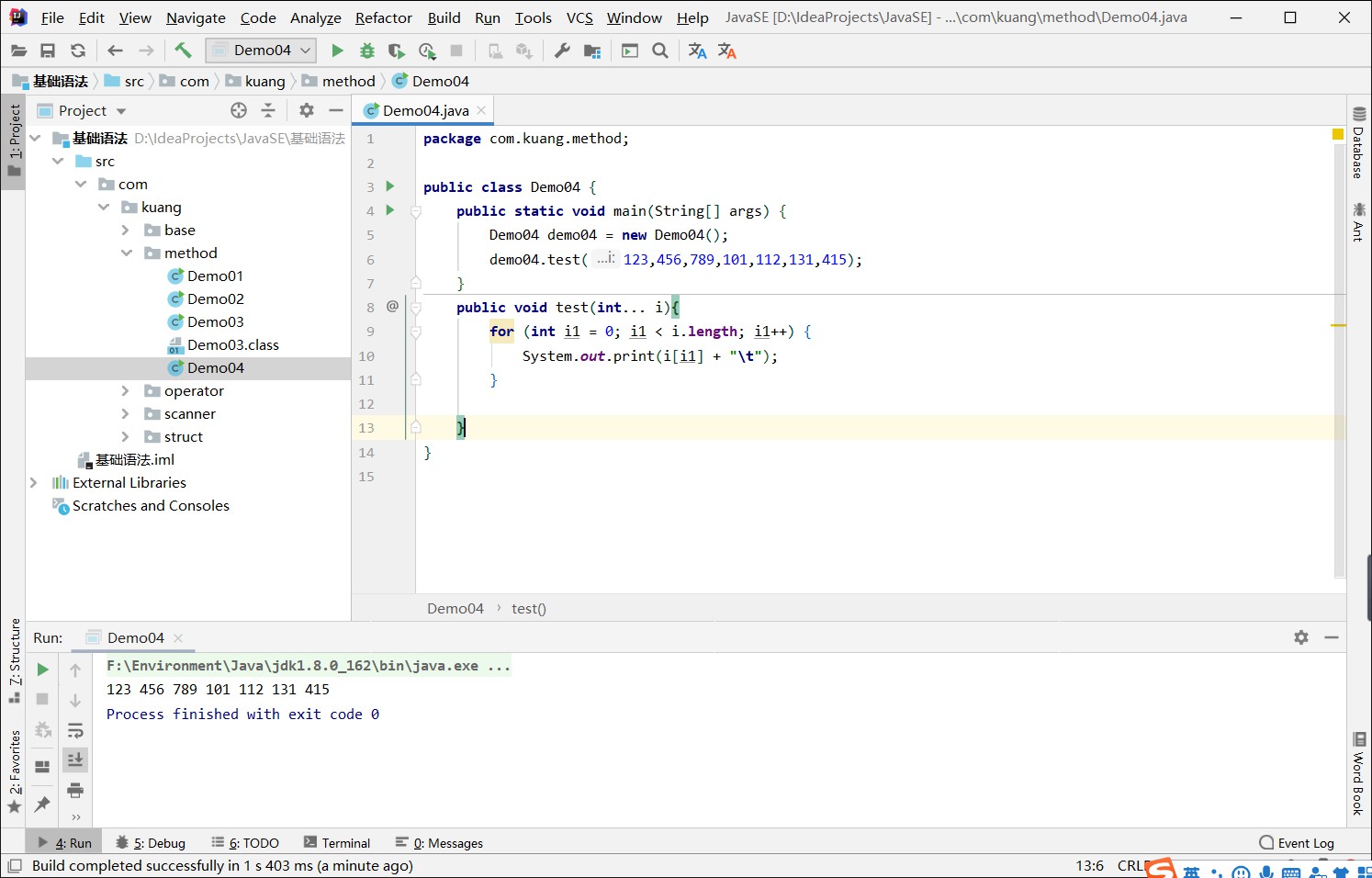Expand External Libraries node
Viewport: 1372px width, 878px height.
33,482
